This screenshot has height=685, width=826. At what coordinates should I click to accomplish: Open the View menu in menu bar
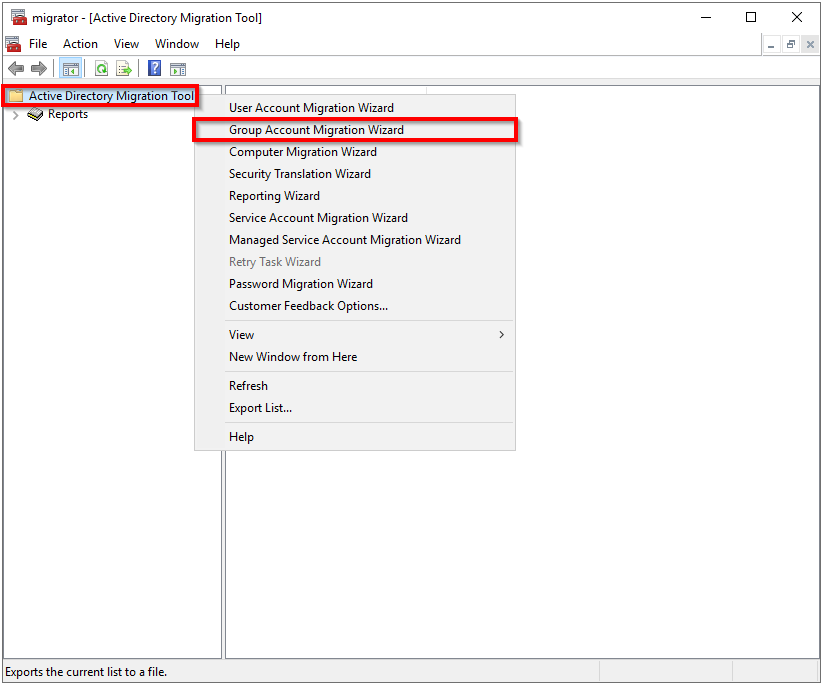point(126,44)
